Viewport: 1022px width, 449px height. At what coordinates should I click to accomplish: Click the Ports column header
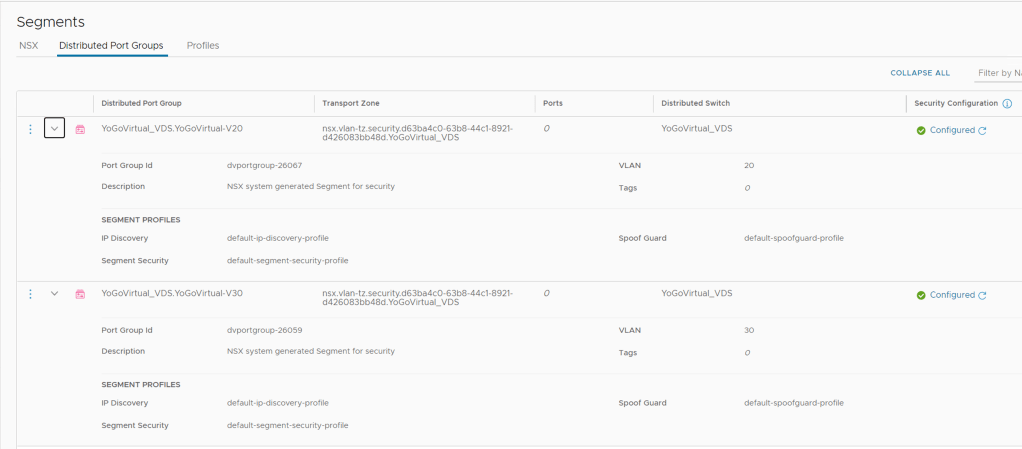coord(553,103)
